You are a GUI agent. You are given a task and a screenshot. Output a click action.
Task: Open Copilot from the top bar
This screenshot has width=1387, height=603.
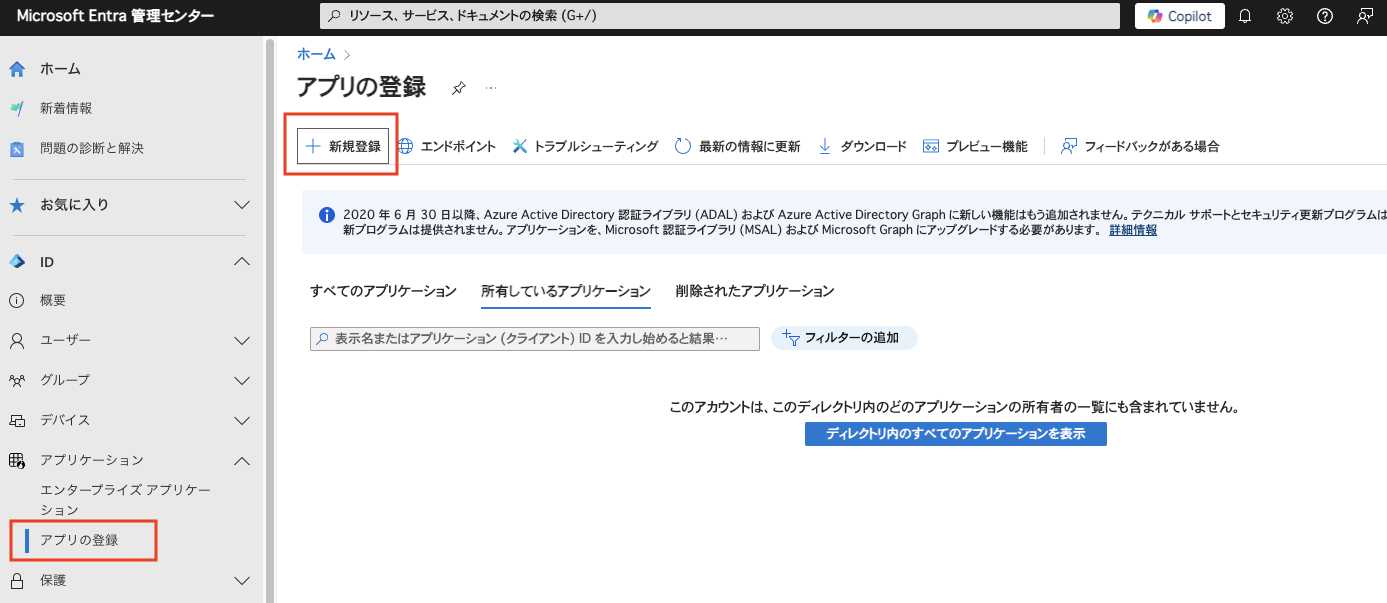1179,16
